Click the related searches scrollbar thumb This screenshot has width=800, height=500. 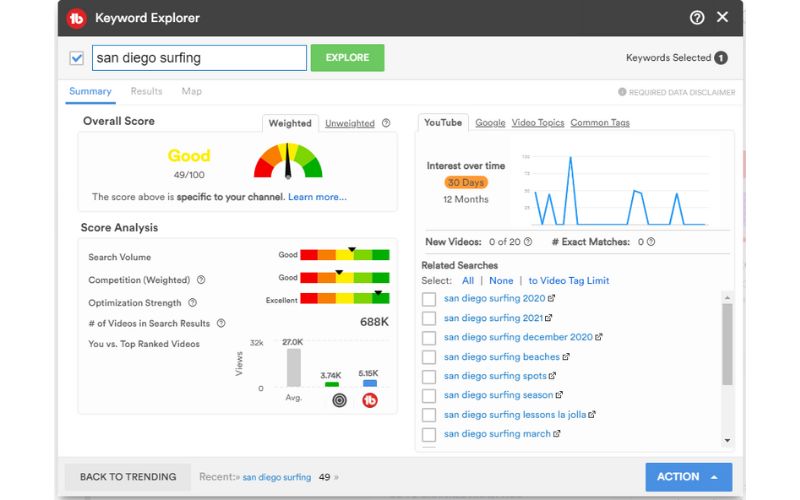(727, 344)
